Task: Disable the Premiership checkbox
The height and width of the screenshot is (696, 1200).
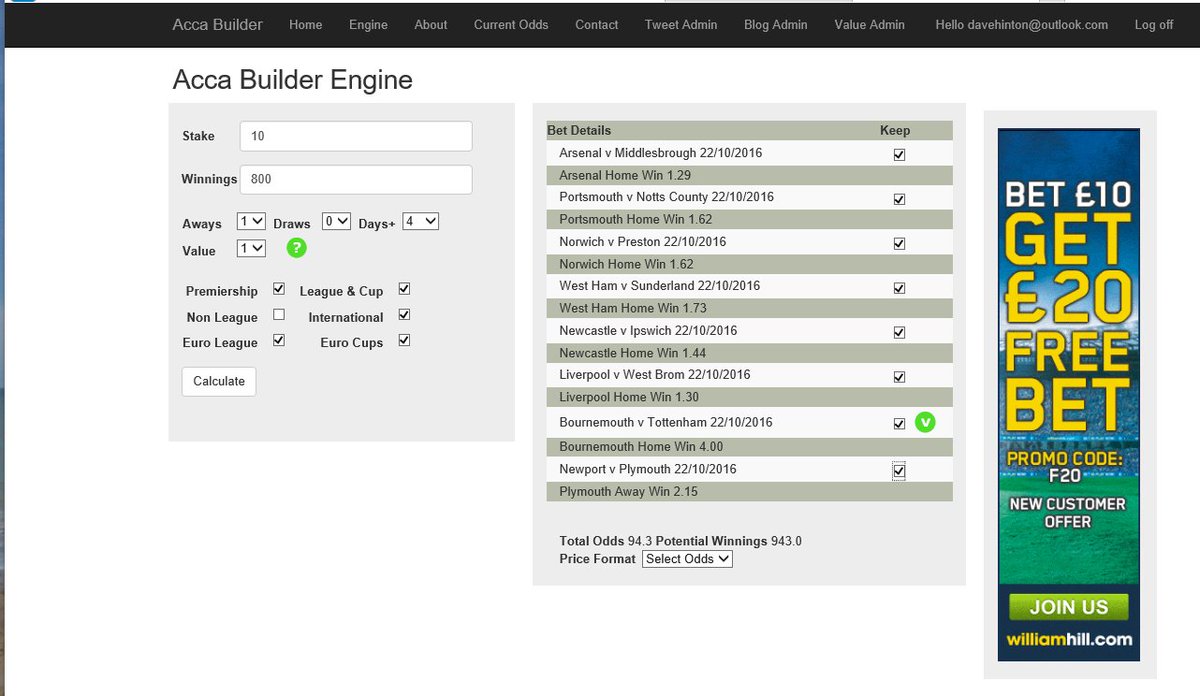Action: click(279, 289)
